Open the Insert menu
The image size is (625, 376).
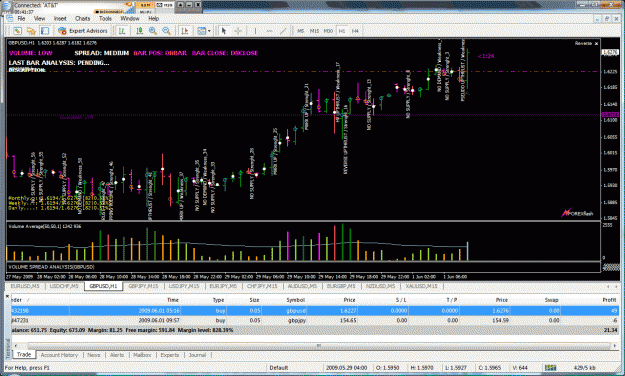coord(60,18)
